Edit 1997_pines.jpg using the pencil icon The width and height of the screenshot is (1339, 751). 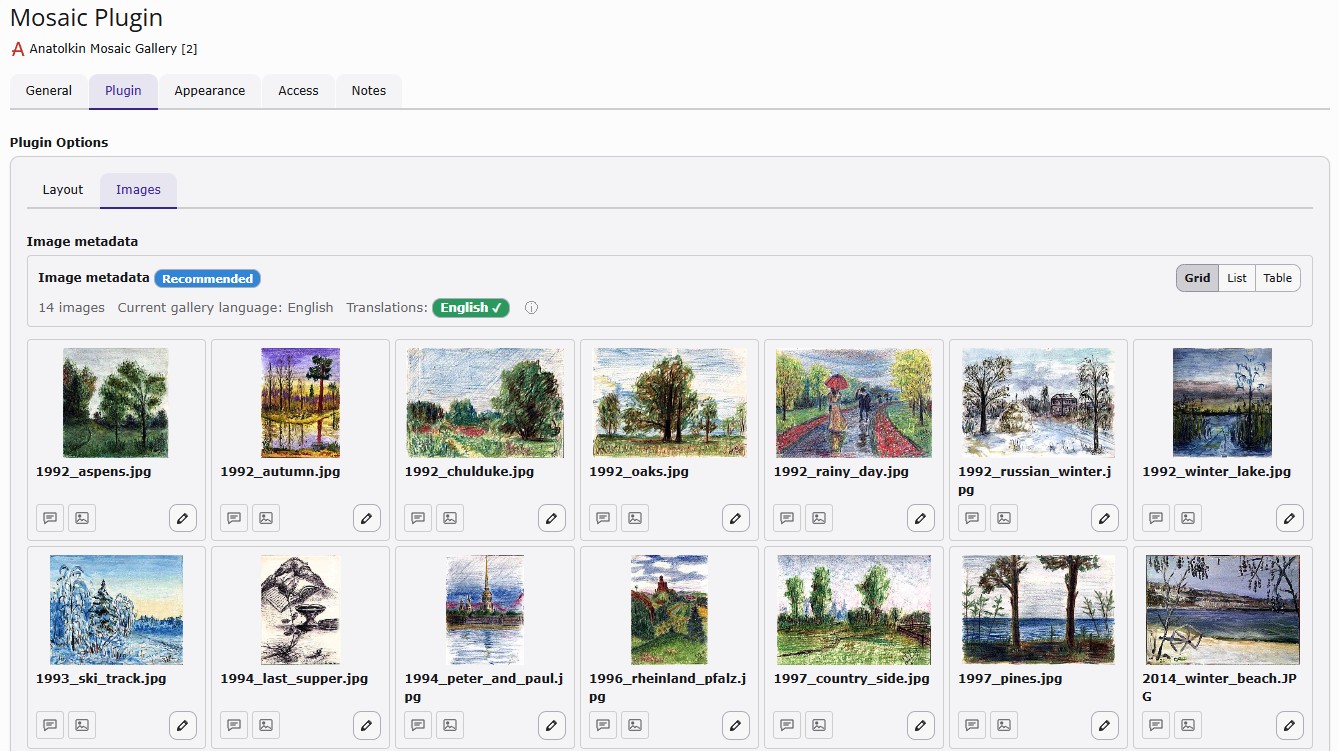pos(1104,725)
